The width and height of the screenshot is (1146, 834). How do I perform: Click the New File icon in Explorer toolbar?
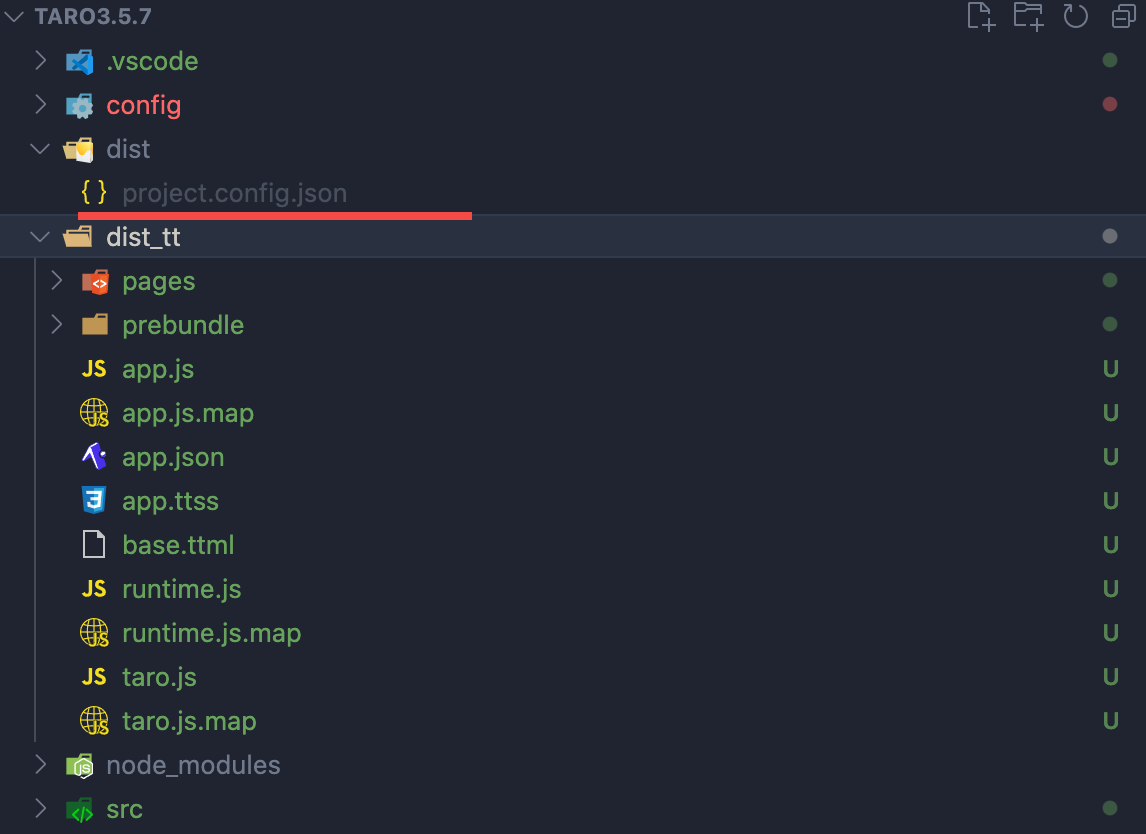pos(980,16)
